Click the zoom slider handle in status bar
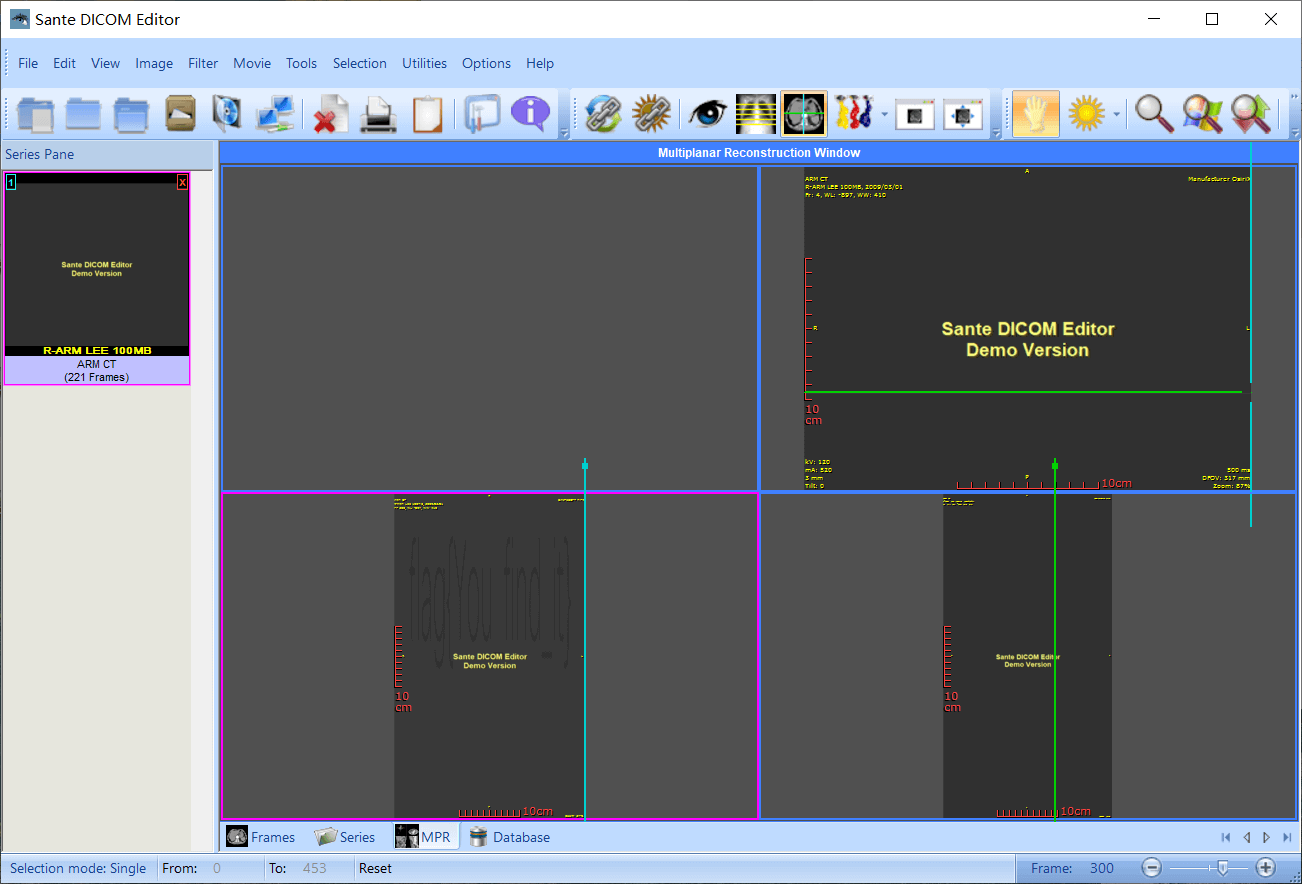This screenshot has width=1302, height=884. (x=1222, y=868)
